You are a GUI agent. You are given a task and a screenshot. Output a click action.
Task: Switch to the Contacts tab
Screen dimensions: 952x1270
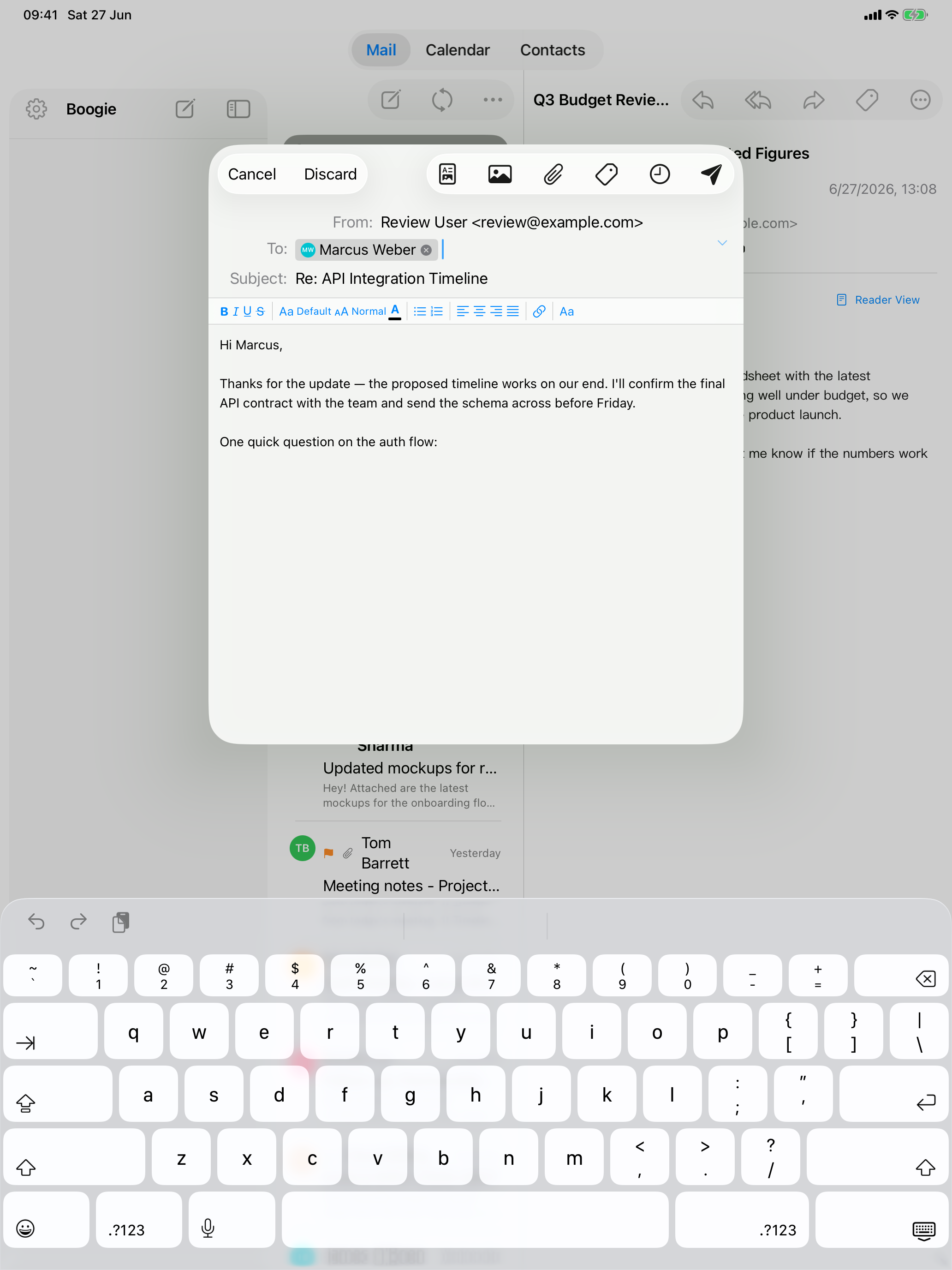552,50
